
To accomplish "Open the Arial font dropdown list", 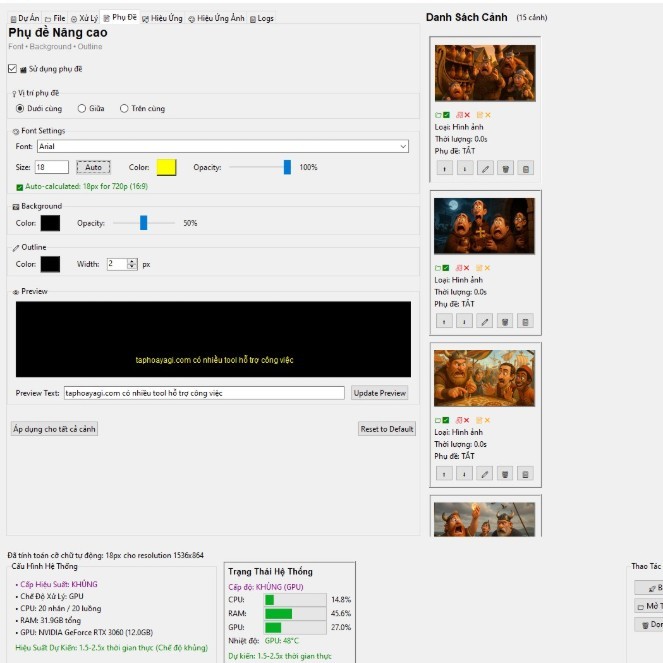I will (x=403, y=146).
